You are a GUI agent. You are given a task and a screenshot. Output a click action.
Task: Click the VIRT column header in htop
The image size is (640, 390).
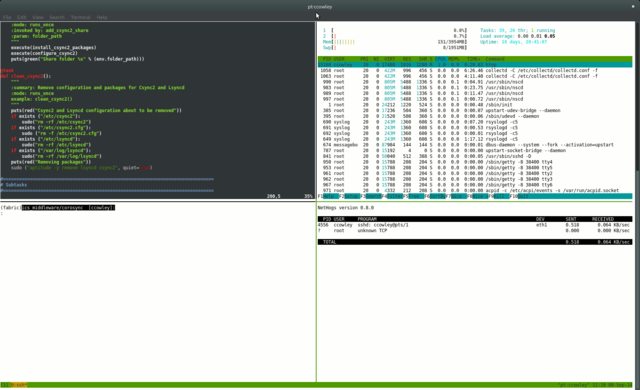coord(389,59)
